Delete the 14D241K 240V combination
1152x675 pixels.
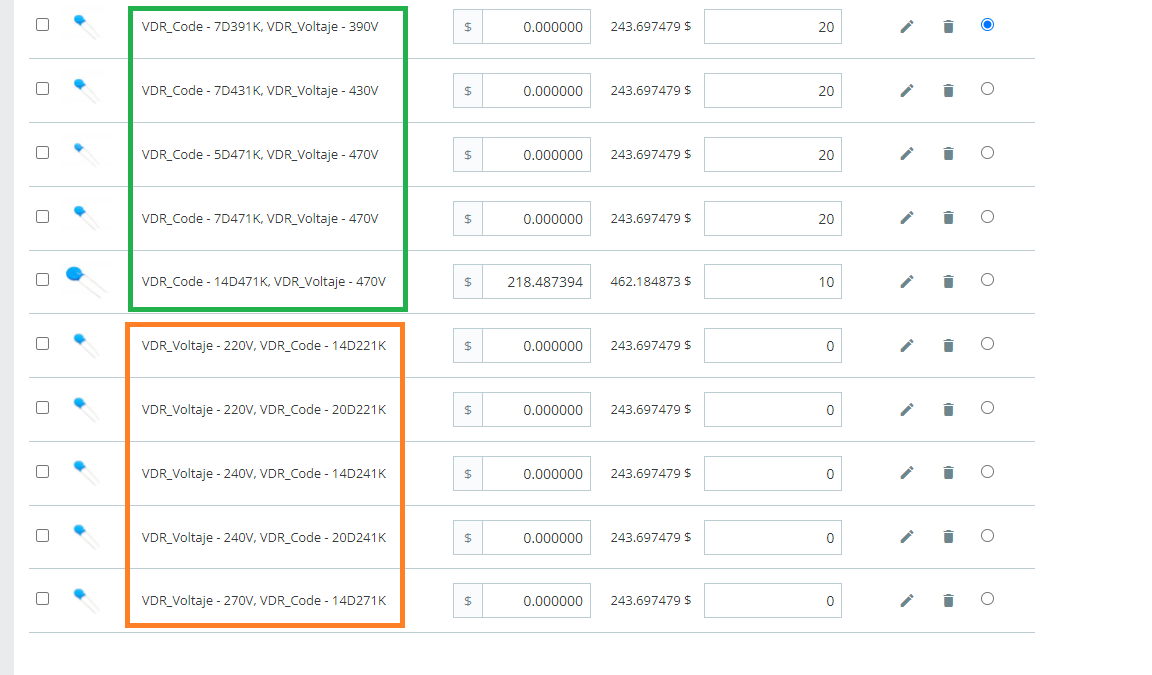click(948, 472)
